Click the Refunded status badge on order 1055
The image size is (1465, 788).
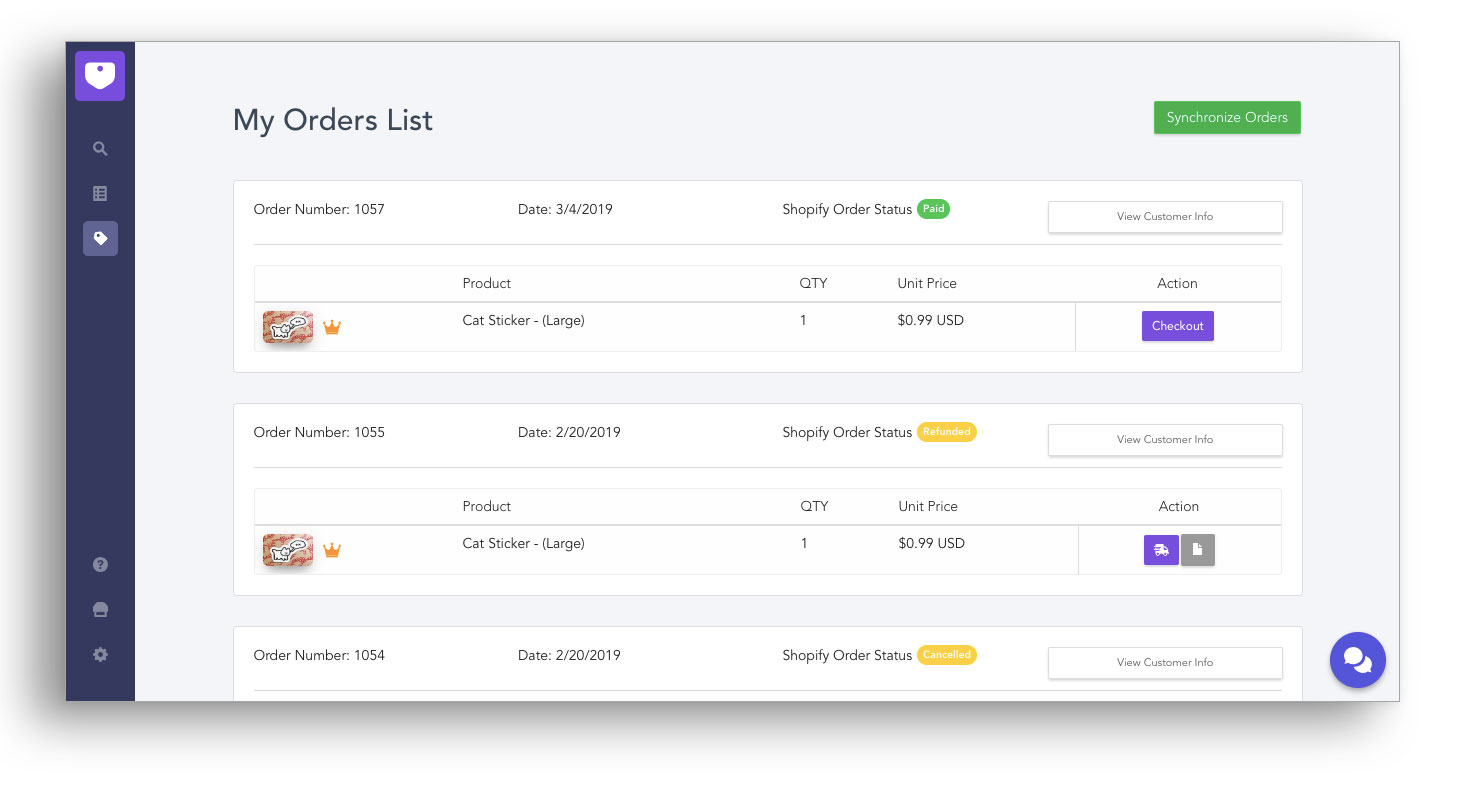click(x=946, y=432)
